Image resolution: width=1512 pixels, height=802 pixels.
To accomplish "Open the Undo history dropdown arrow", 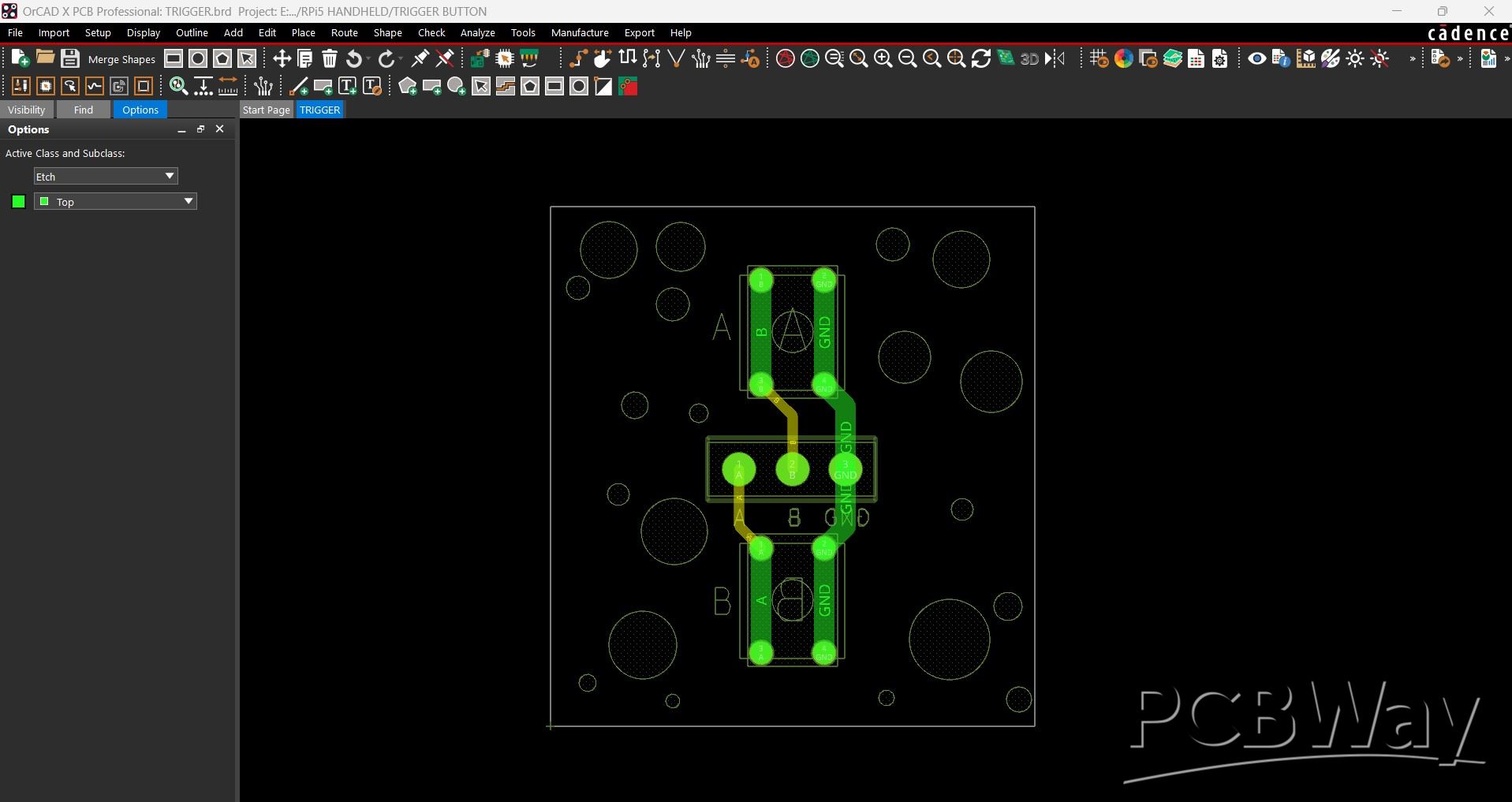I will pyautogui.click(x=368, y=59).
